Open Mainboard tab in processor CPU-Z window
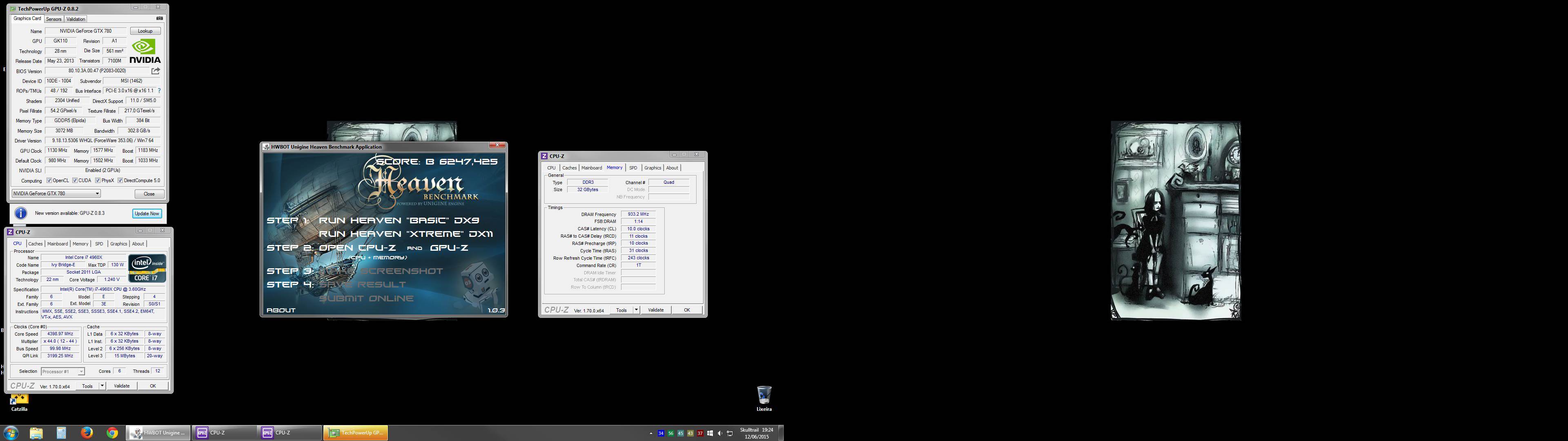Viewport: 1568px width, 441px height. (x=58, y=244)
